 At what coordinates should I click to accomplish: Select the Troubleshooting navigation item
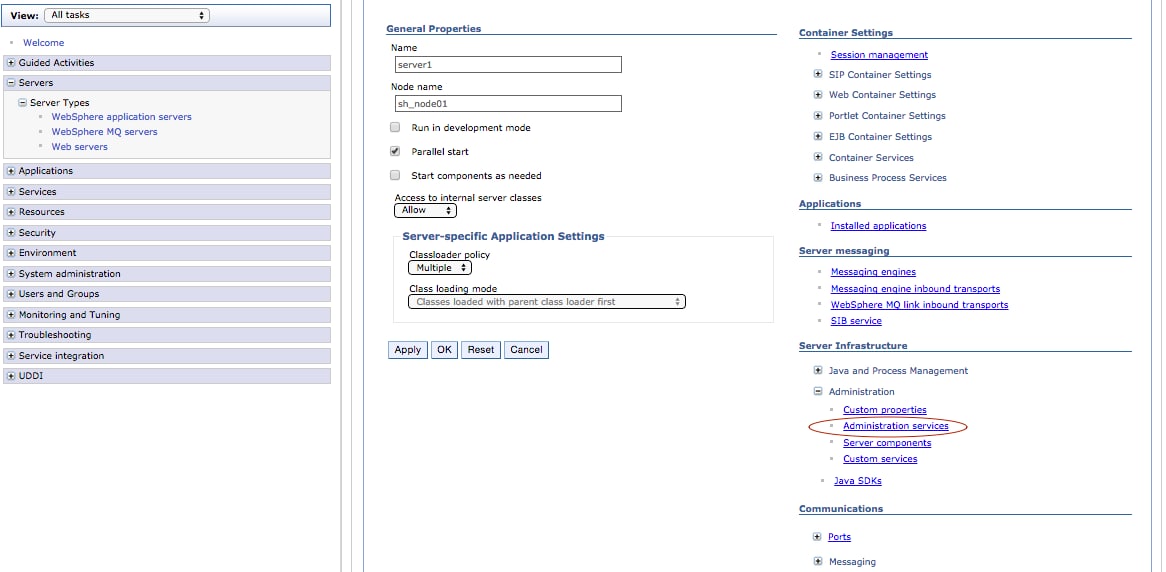point(55,335)
